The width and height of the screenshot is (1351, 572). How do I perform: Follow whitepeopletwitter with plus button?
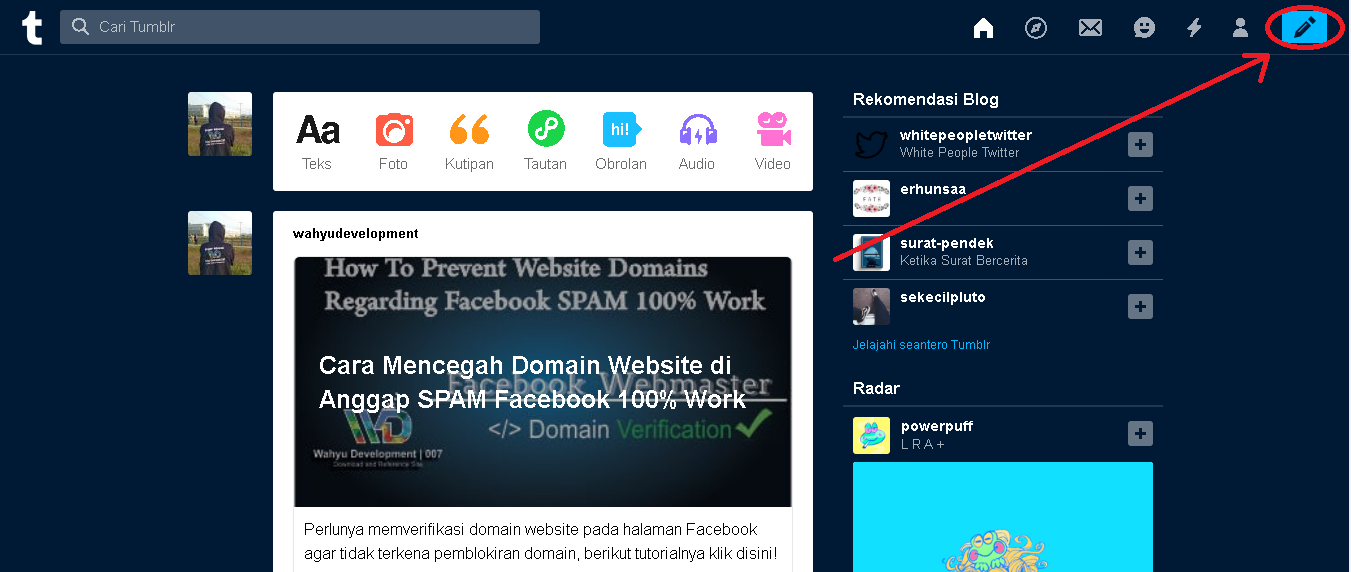pyautogui.click(x=1140, y=145)
